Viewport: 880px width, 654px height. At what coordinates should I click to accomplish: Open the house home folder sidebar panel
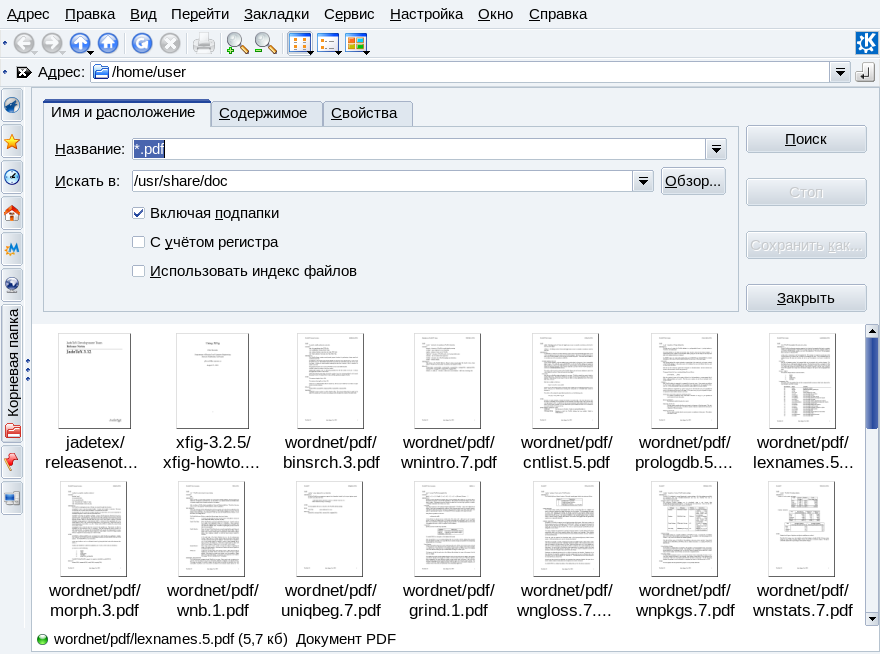[12, 213]
